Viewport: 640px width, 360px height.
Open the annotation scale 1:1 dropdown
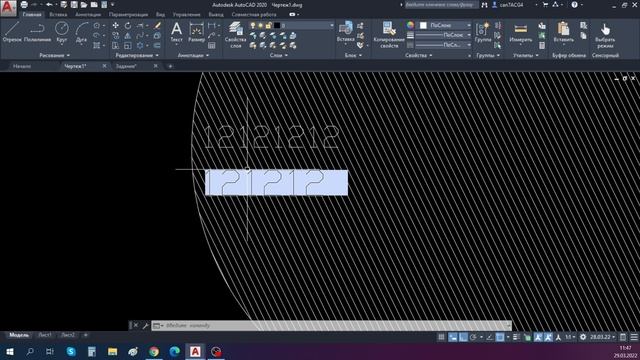tap(570, 337)
